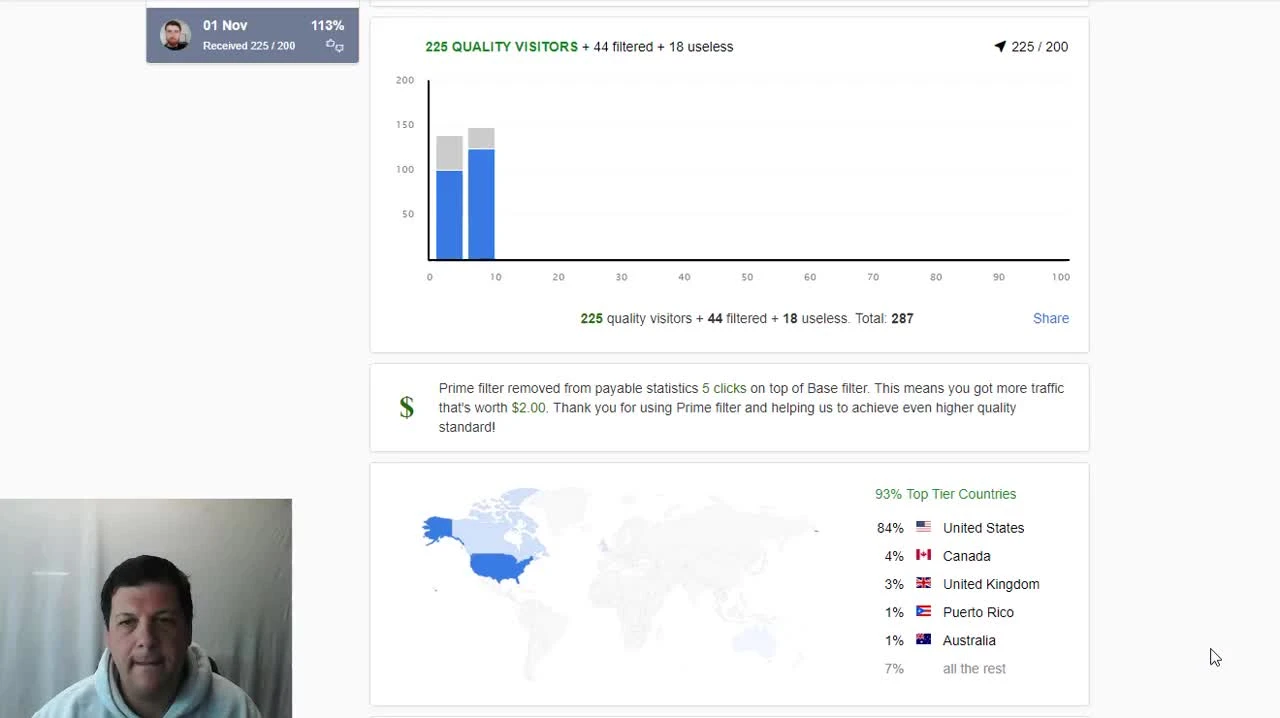Click the United Kingdom flag icon
1280x718 pixels.
pyautogui.click(x=923, y=583)
